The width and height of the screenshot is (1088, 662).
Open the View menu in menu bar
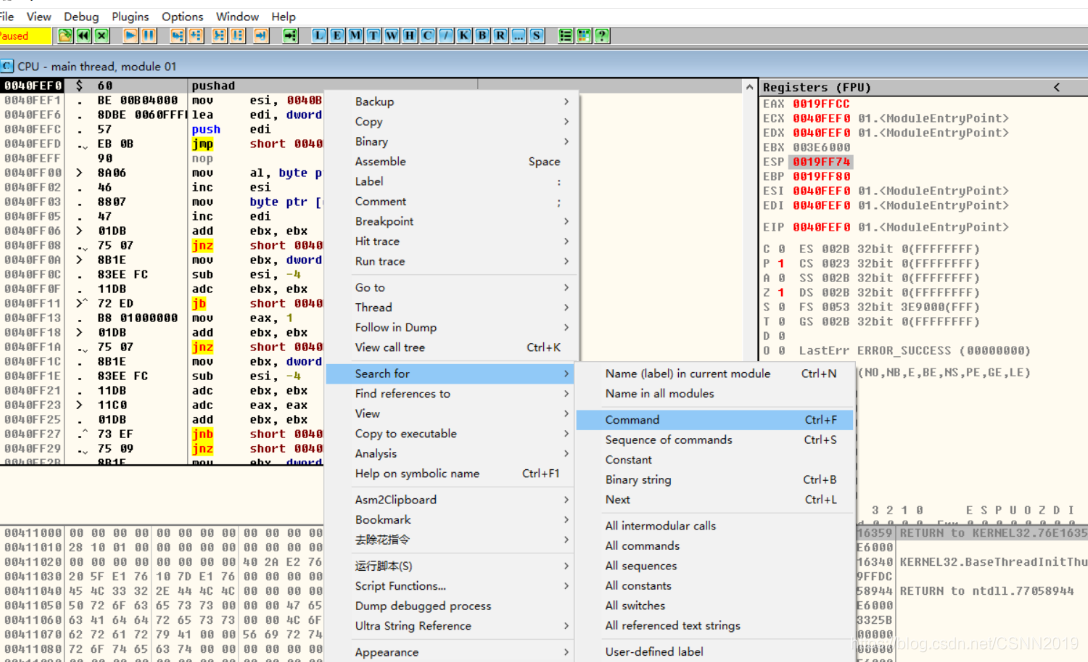coord(39,17)
